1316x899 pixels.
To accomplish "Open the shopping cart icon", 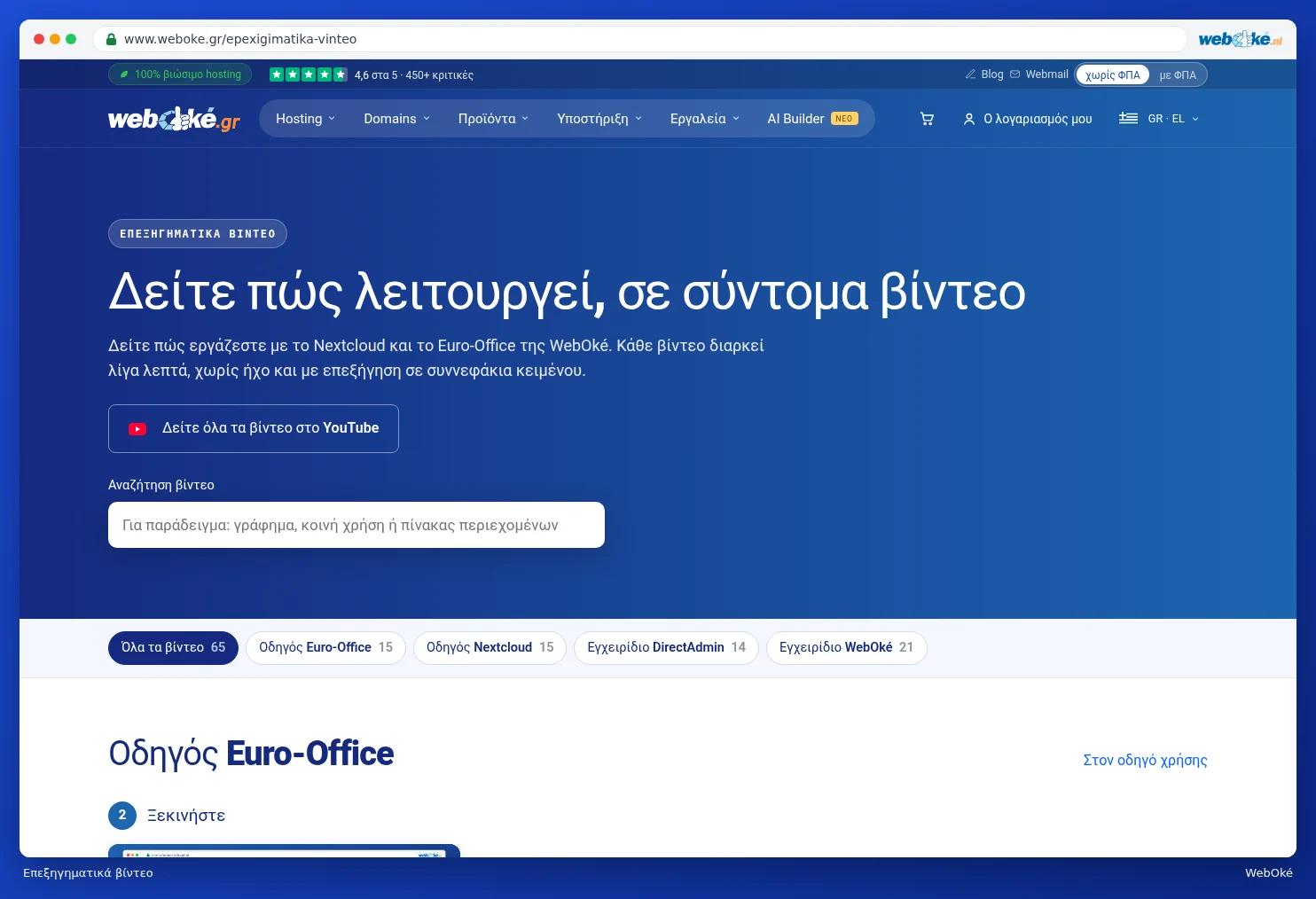I will point(927,119).
